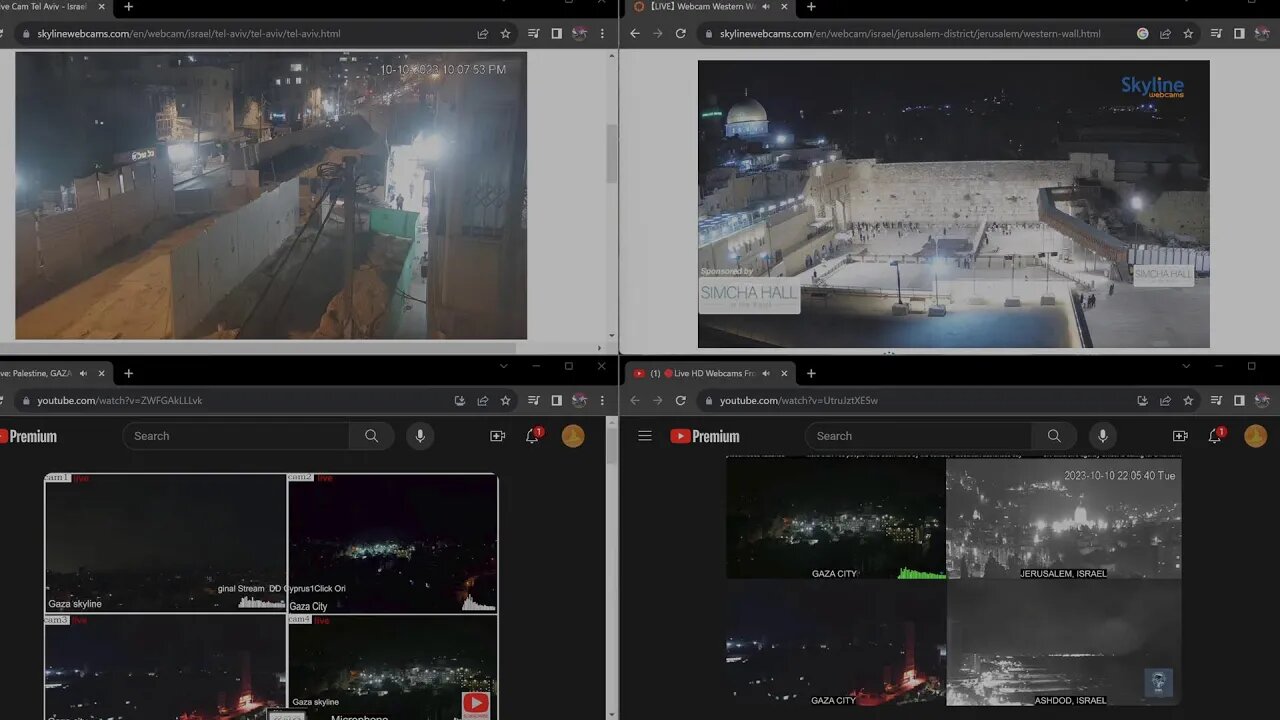Open the Simcha Hall sponsor banner
Image resolution: width=1280 pixels, height=720 pixels.
(x=749, y=292)
